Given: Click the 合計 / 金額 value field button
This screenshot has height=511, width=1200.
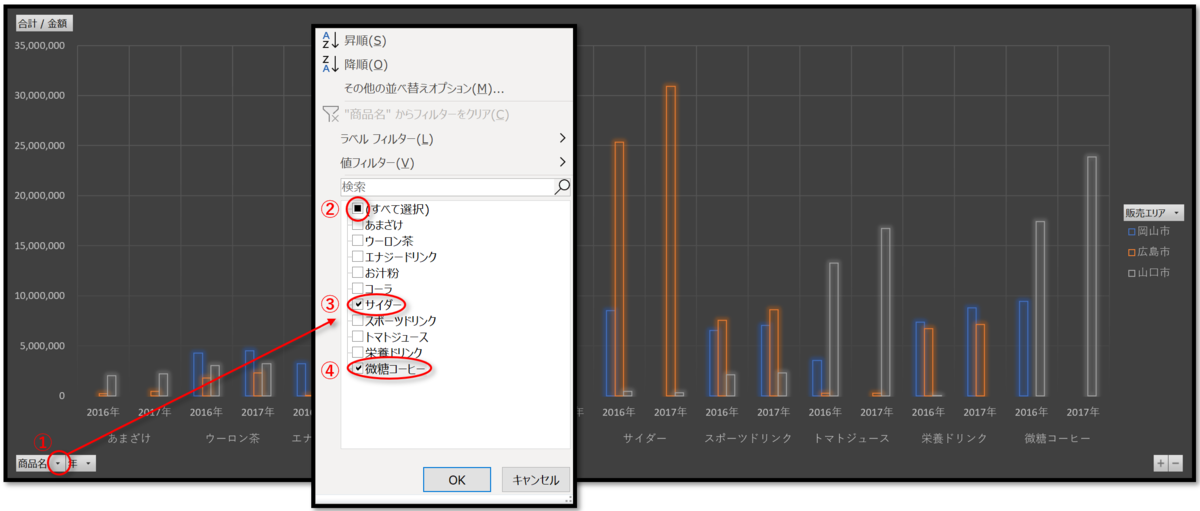Looking at the screenshot, I should [45, 24].
